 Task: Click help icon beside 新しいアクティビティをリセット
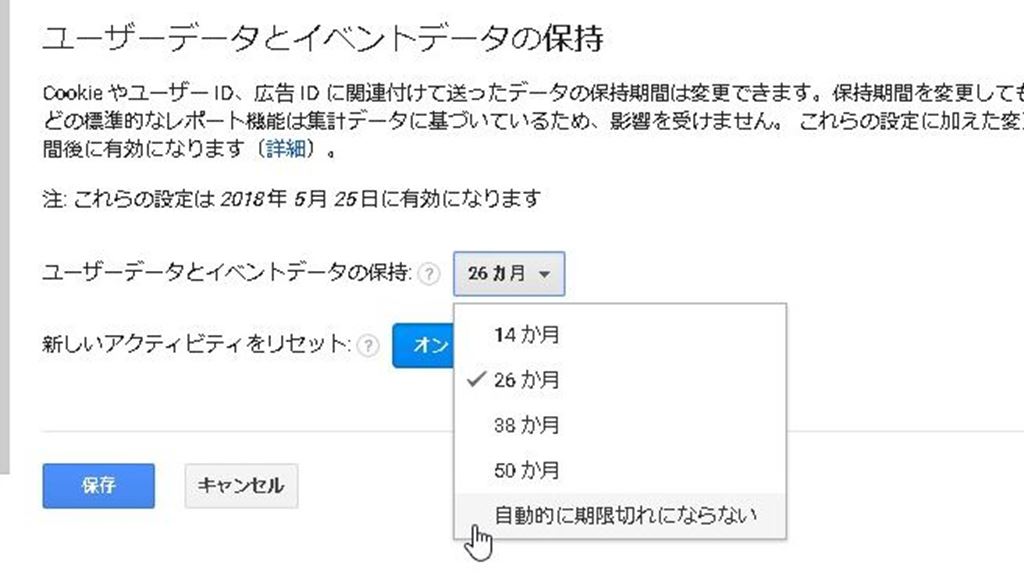369,345
